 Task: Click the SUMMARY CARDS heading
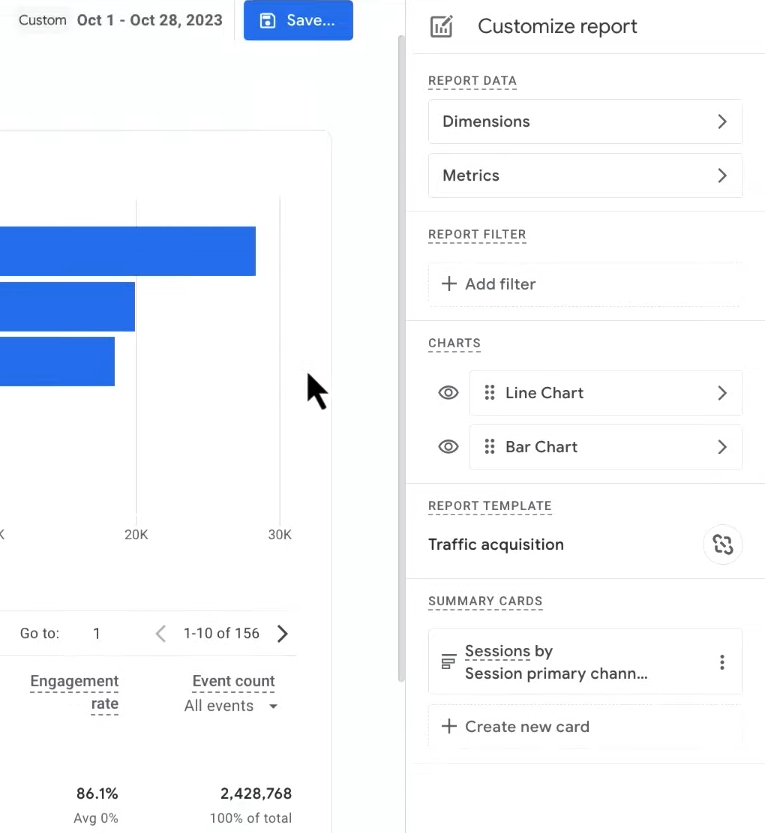point(485,601)
